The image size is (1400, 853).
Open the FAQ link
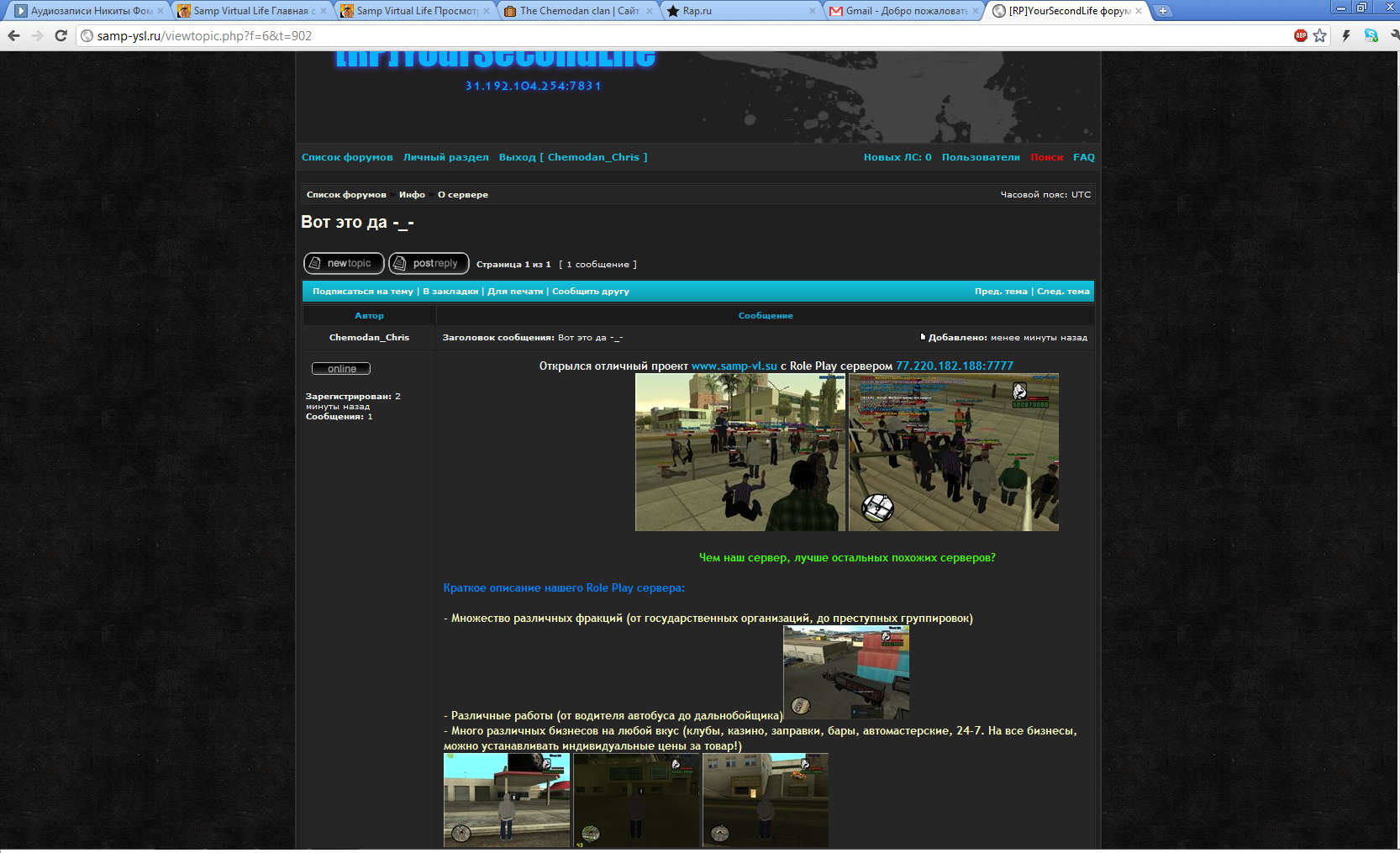coord(1084,157)
